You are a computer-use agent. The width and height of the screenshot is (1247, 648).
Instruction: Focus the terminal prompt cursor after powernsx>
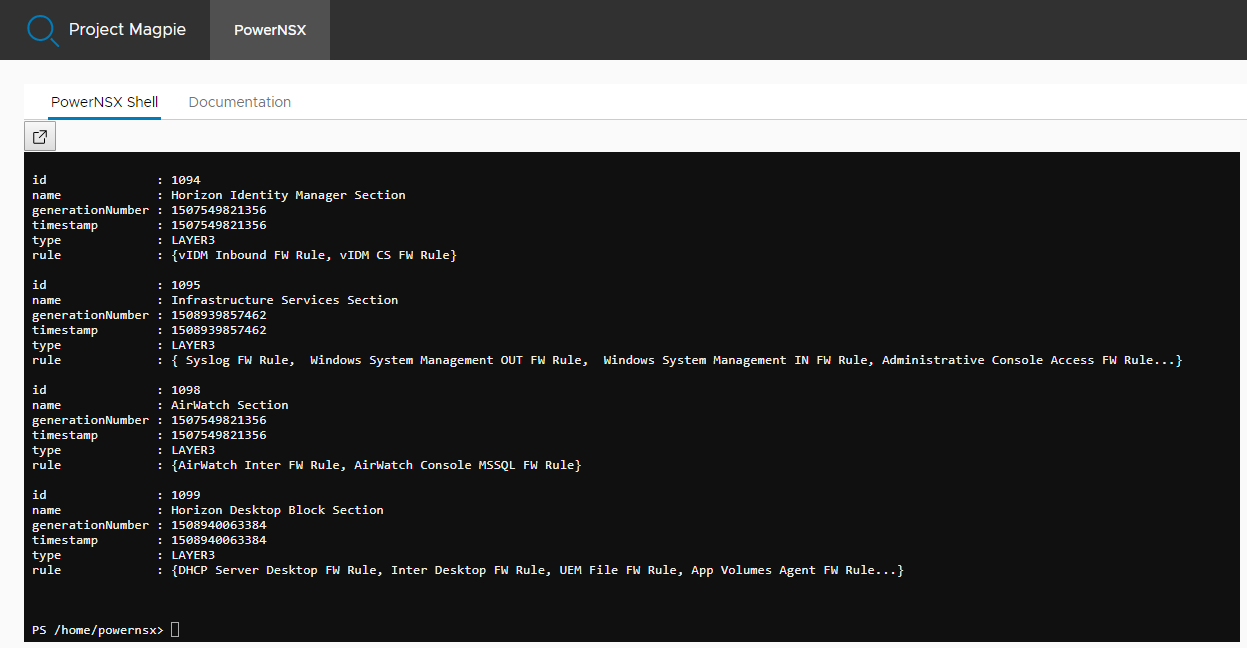pyautogui.click(x=175, y=630)
